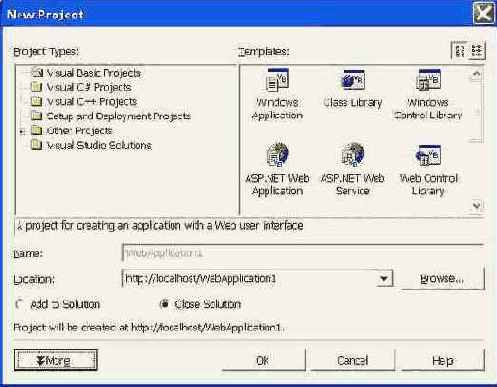Select the ASP.NET Web Service template icon
This screenshot has height=387, width=497.
click(353, 155)
